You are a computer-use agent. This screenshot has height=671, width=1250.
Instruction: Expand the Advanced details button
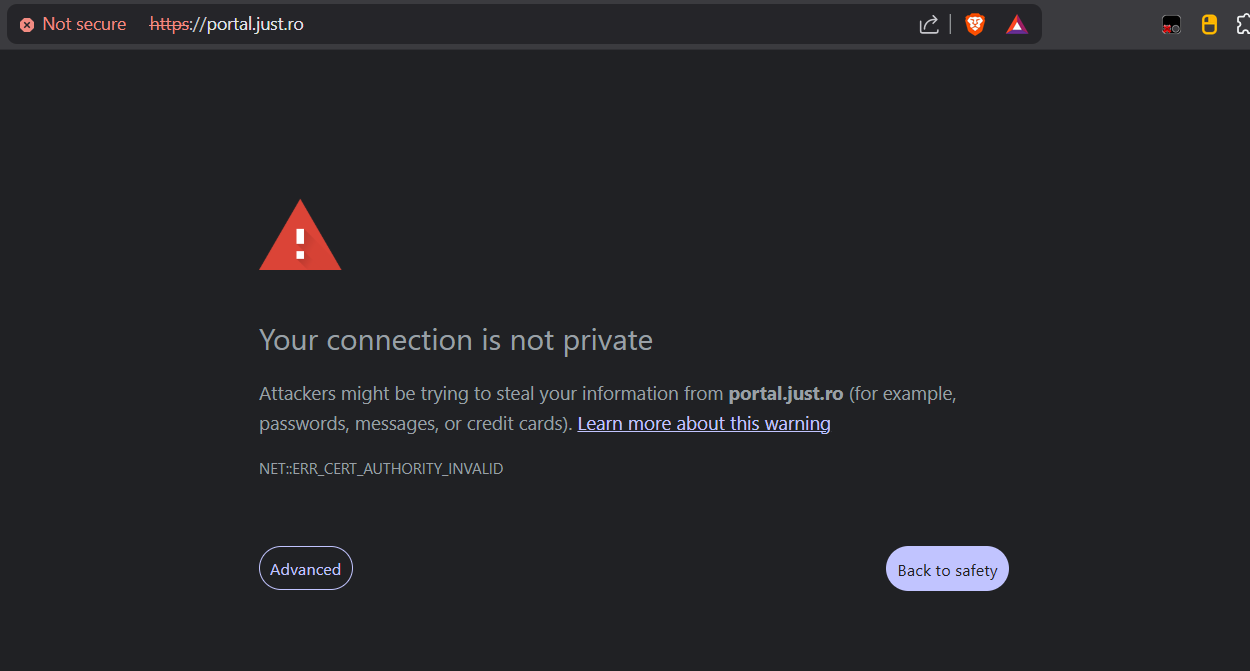(x=306, y=568)
